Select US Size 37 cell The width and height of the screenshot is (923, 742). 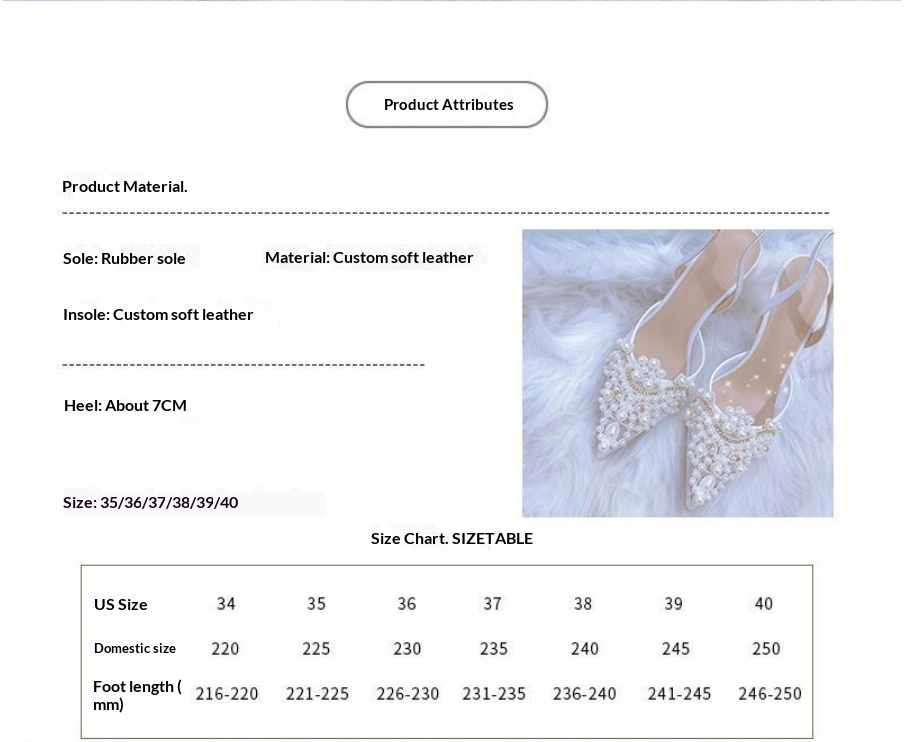click(x=493, y=604)
